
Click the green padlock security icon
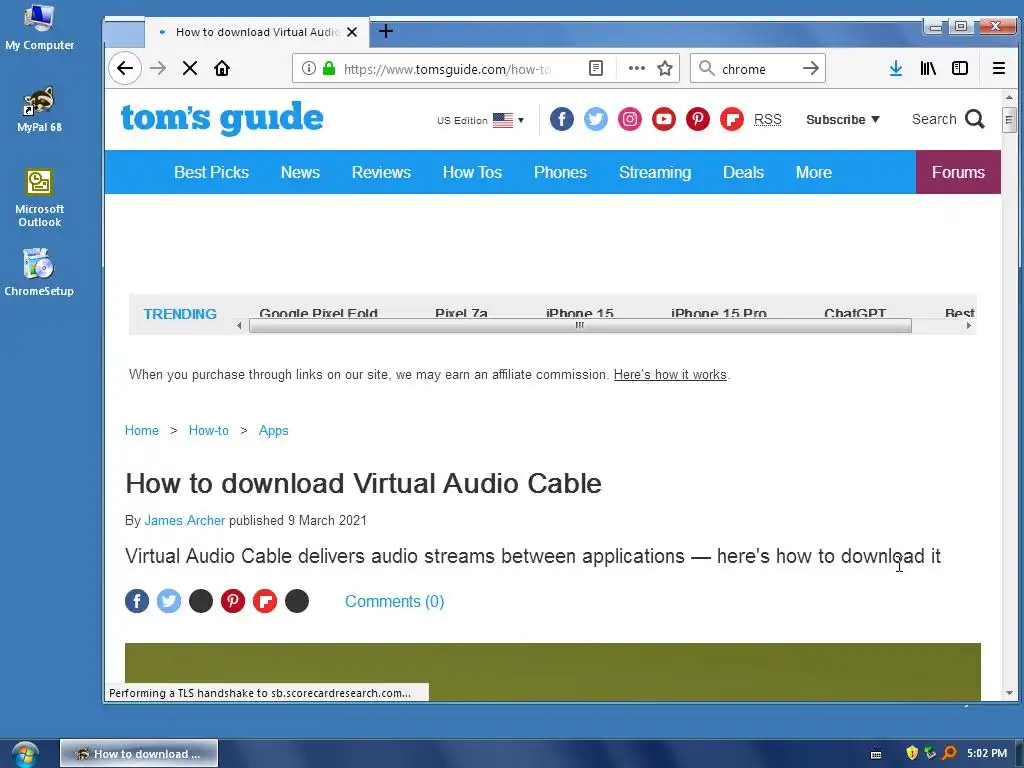pyautogui.click(x=329, y=69)
